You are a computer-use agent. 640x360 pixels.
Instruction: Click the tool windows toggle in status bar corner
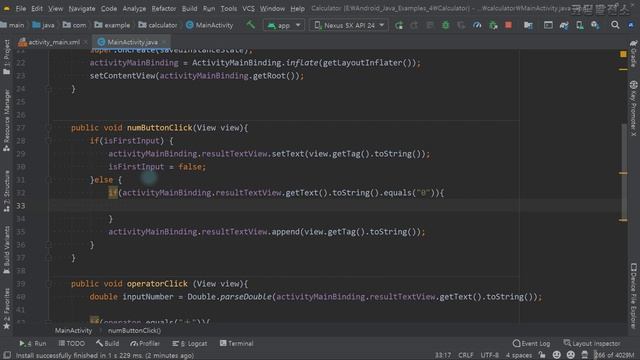7,355
